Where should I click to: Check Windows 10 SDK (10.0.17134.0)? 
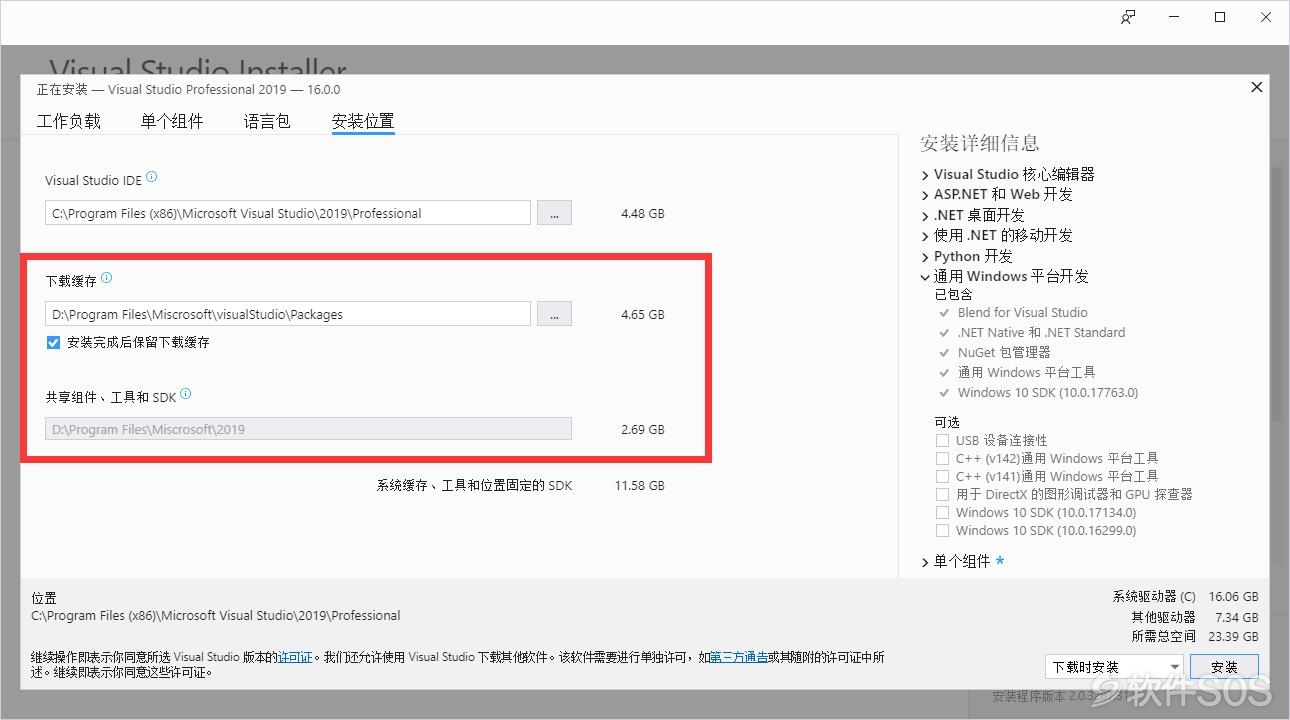click(x=942, y=512)
